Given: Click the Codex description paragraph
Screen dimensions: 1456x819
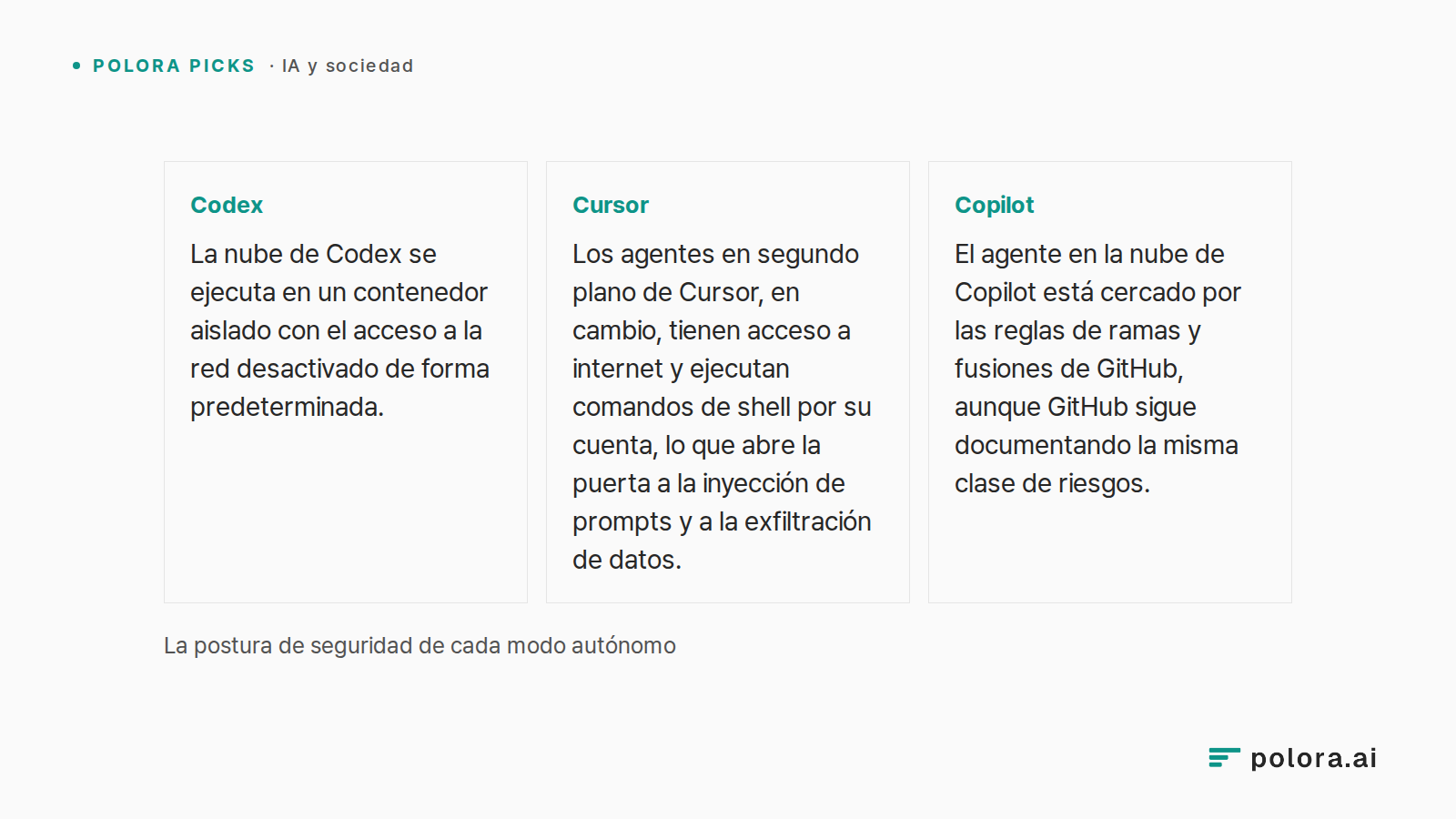Looking at the screenshot, I should [339, 330].
